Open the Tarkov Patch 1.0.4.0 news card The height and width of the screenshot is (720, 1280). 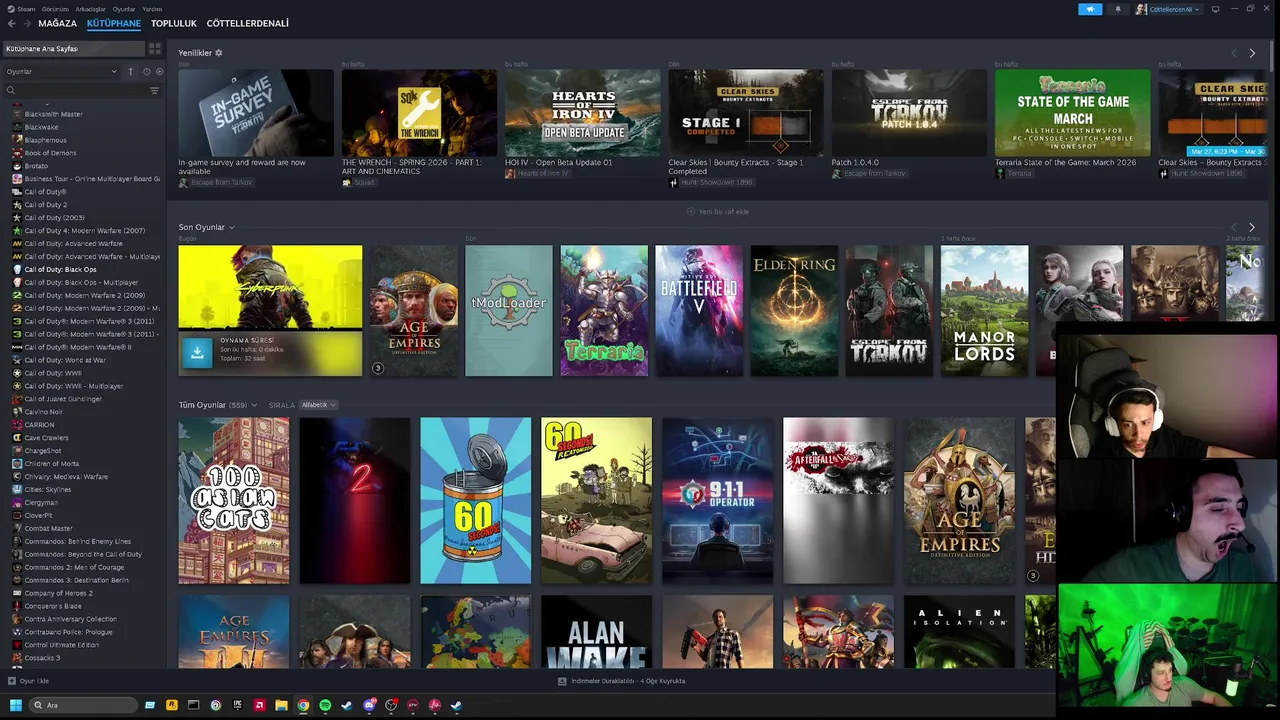click(909, 112)
